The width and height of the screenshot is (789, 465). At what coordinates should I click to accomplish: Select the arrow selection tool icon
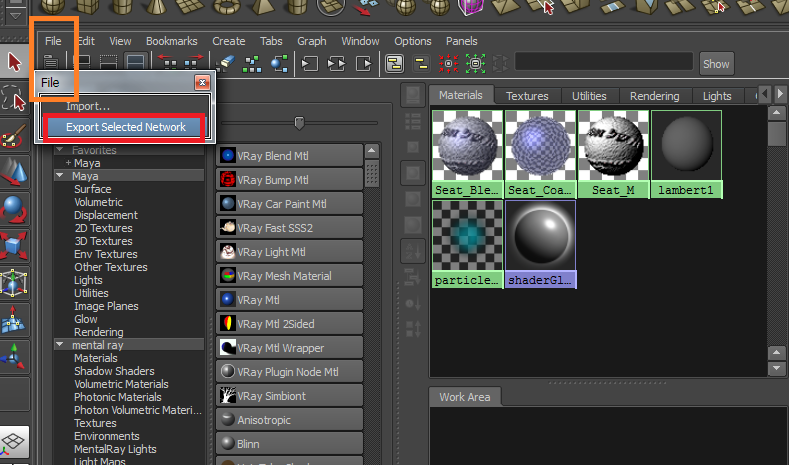[x=14, y=61]
